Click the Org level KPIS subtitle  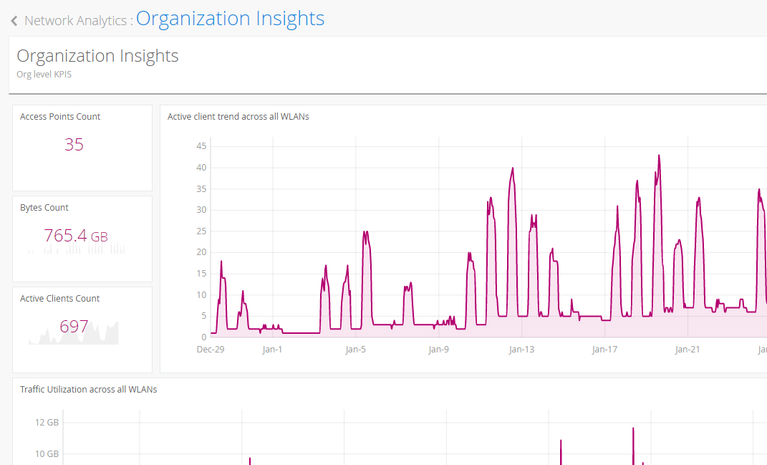(x=44, y=74)
